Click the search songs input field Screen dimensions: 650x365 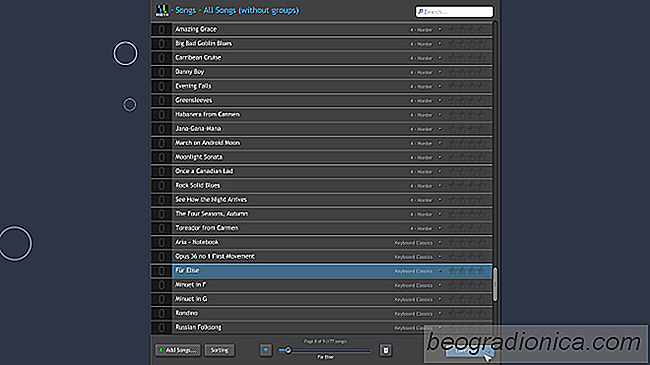[x=454, y=12]
